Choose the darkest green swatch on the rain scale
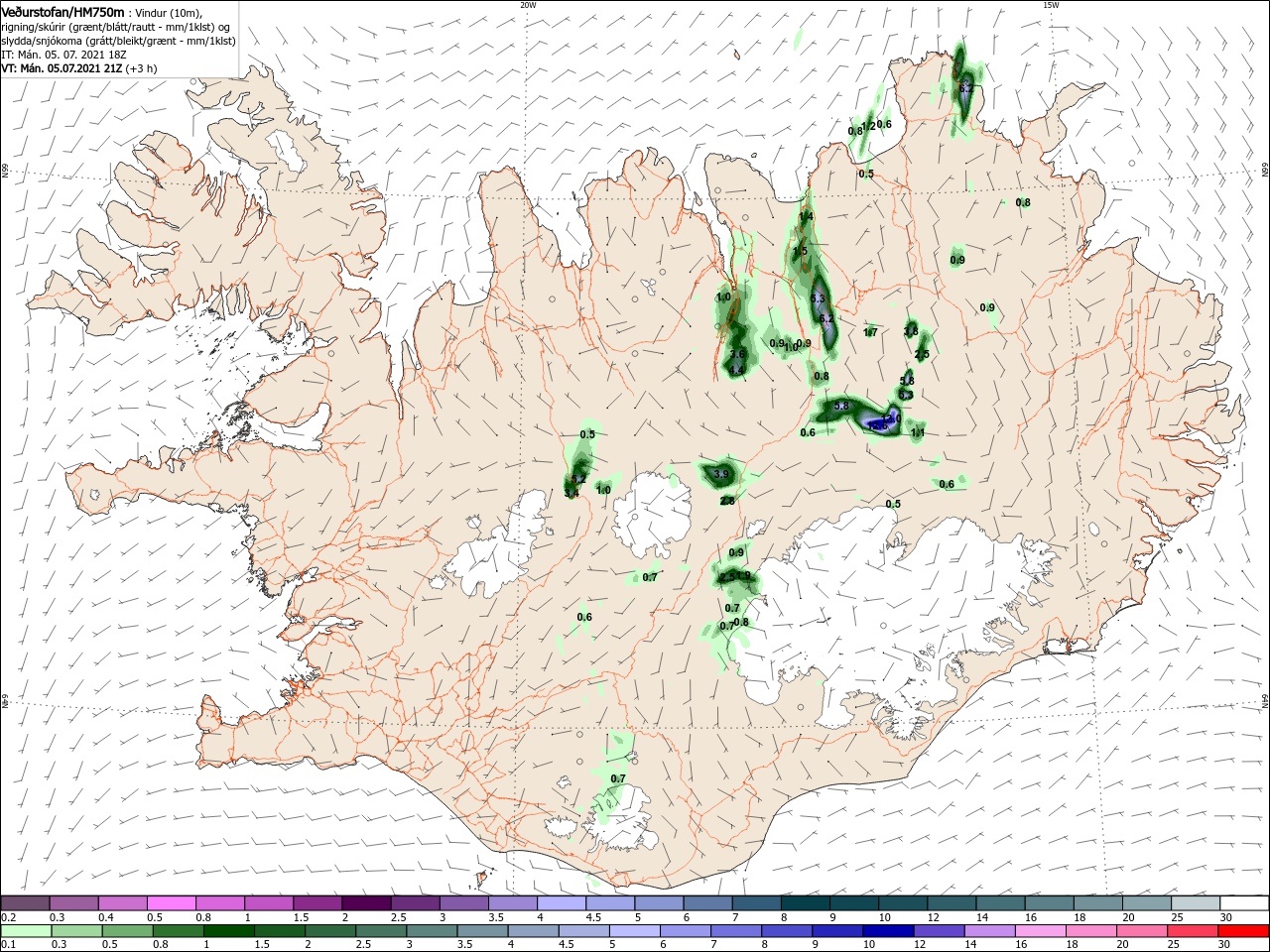Screen dimensions: 1270x952 coord(228,931)
